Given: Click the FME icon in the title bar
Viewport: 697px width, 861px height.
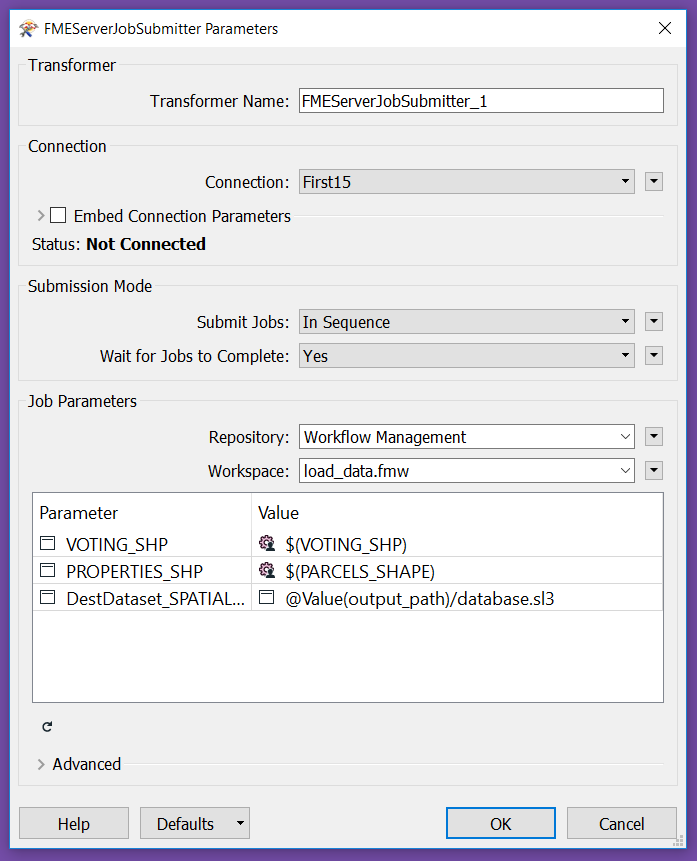Looking at the screenshot, I should point(28,29).
